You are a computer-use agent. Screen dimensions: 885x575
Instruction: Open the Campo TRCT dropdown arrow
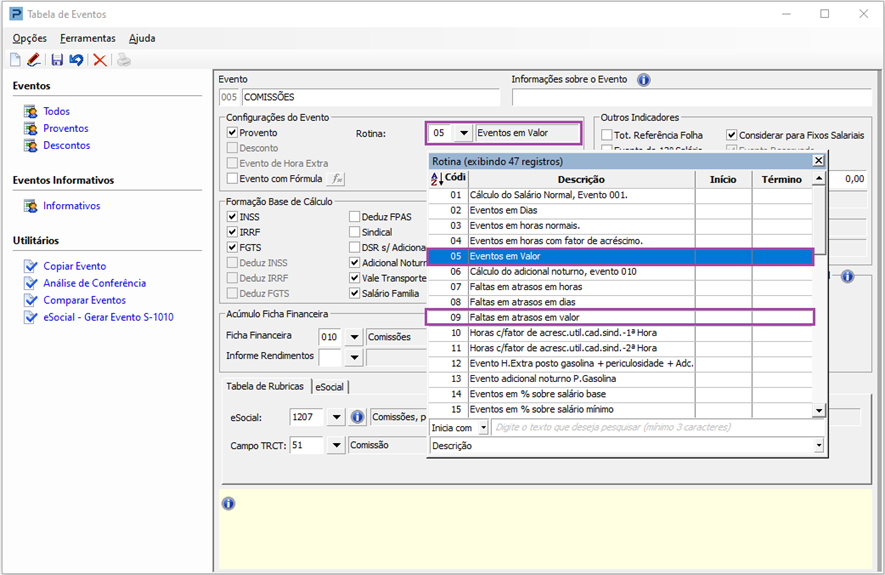tap(336, 445)
